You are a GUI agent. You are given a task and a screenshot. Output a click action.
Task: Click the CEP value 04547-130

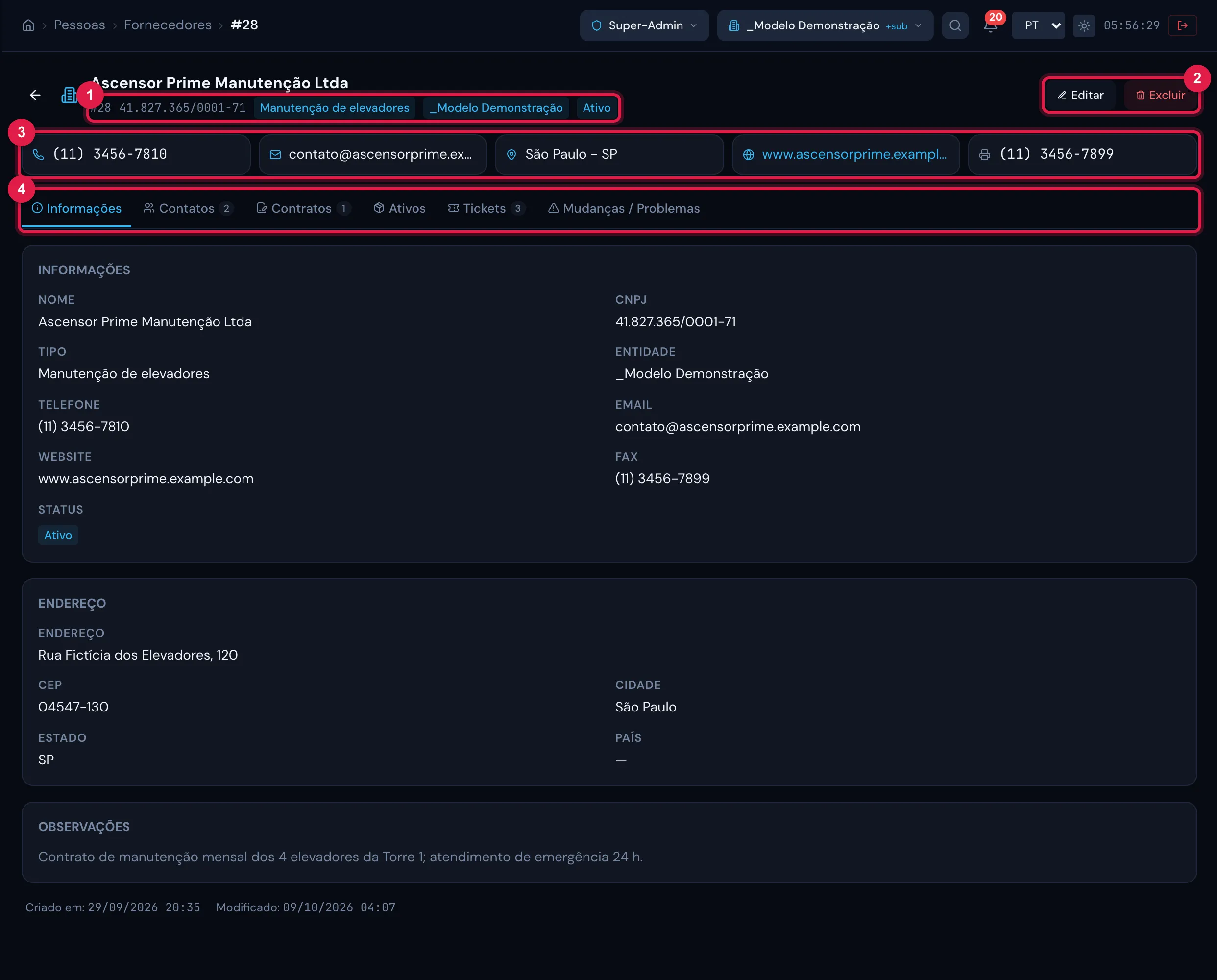coord(73,707)
